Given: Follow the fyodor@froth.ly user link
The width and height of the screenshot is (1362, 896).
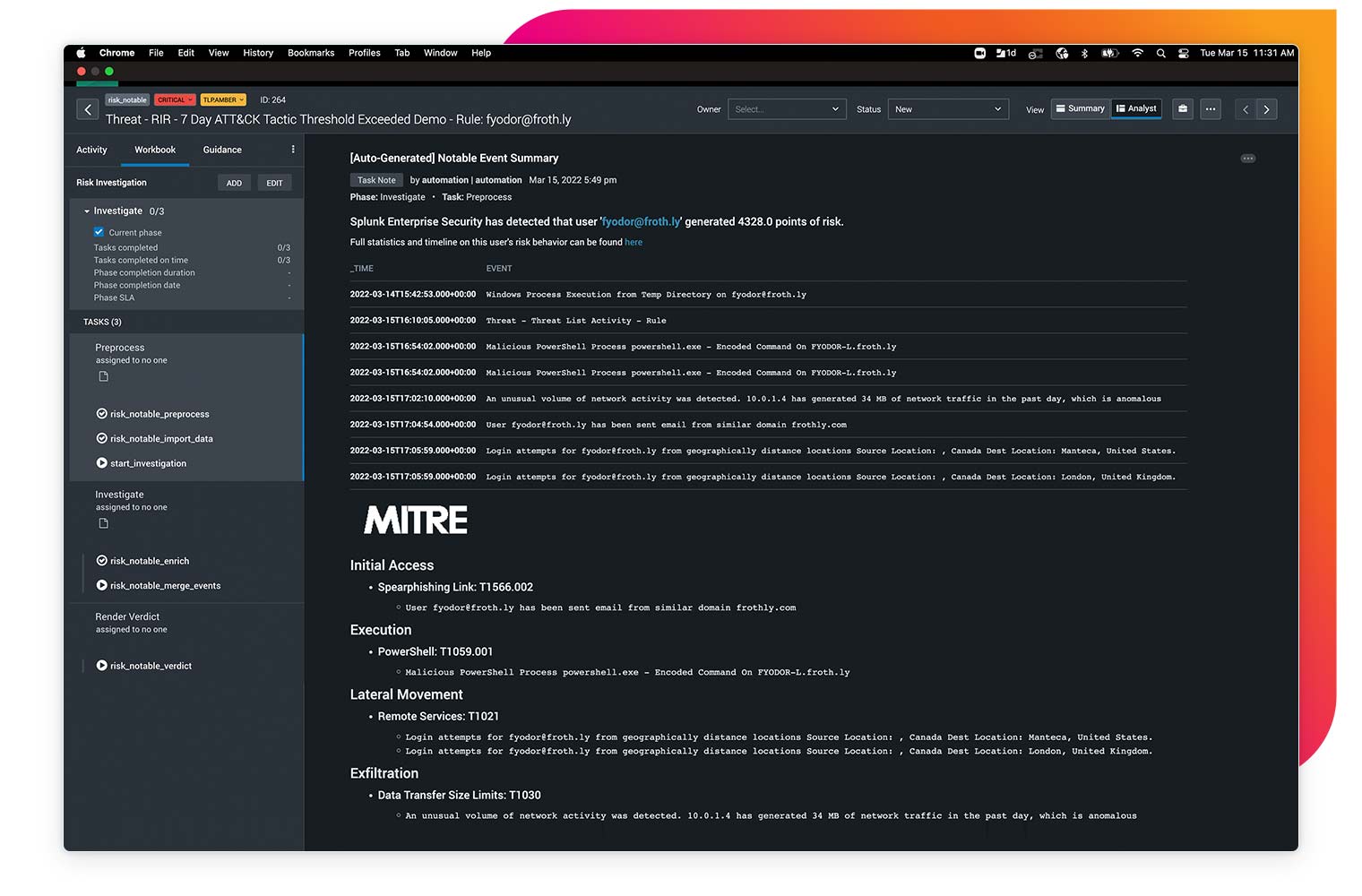Looking at the screenshot, I should click(642, 222).
